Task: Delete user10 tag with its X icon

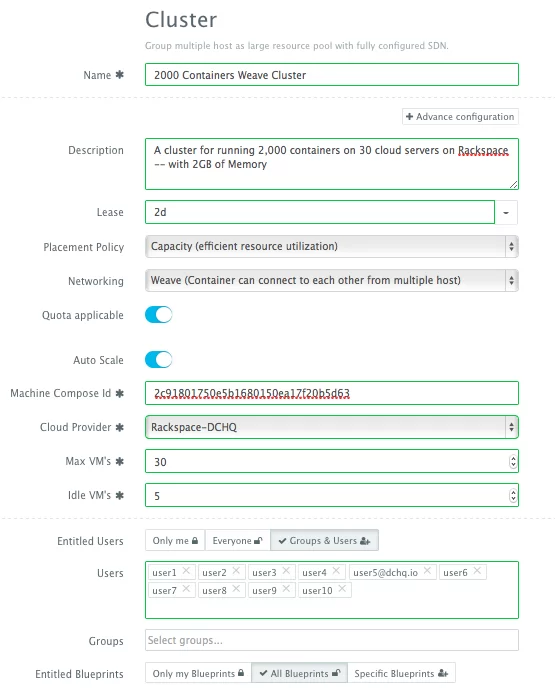Action: click(x=342, y=589)
